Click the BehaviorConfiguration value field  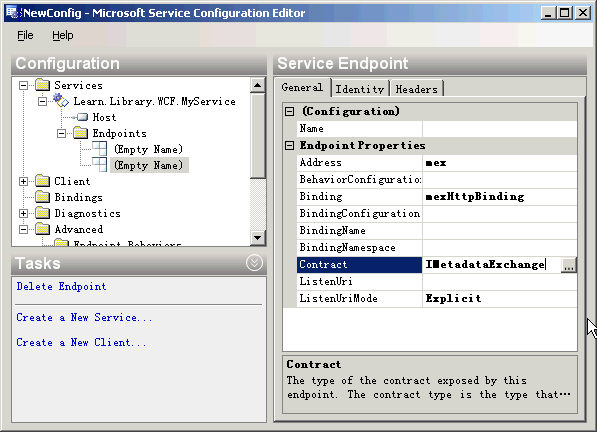[x=500, y=180]
